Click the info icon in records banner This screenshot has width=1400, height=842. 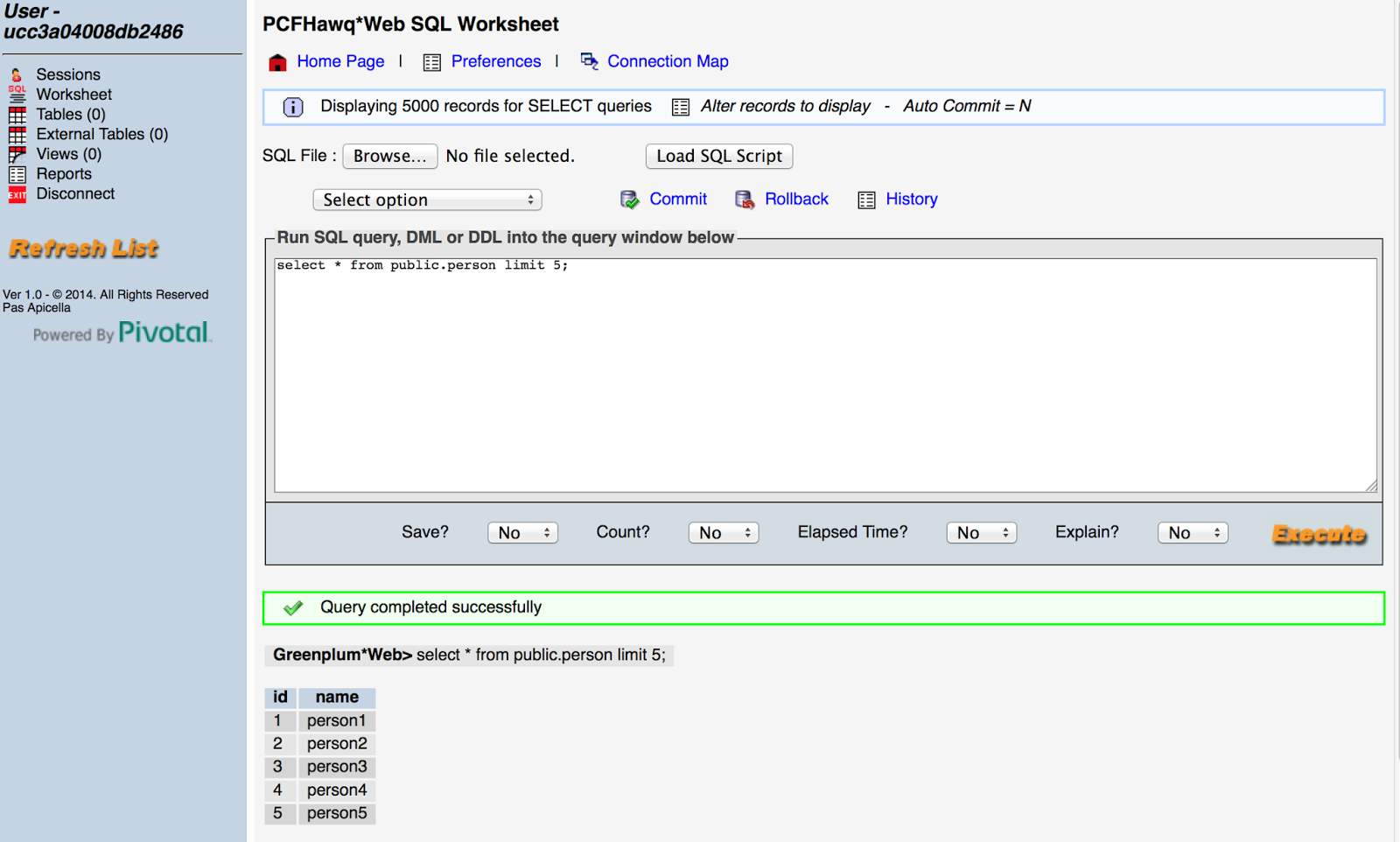click(293, 107)
